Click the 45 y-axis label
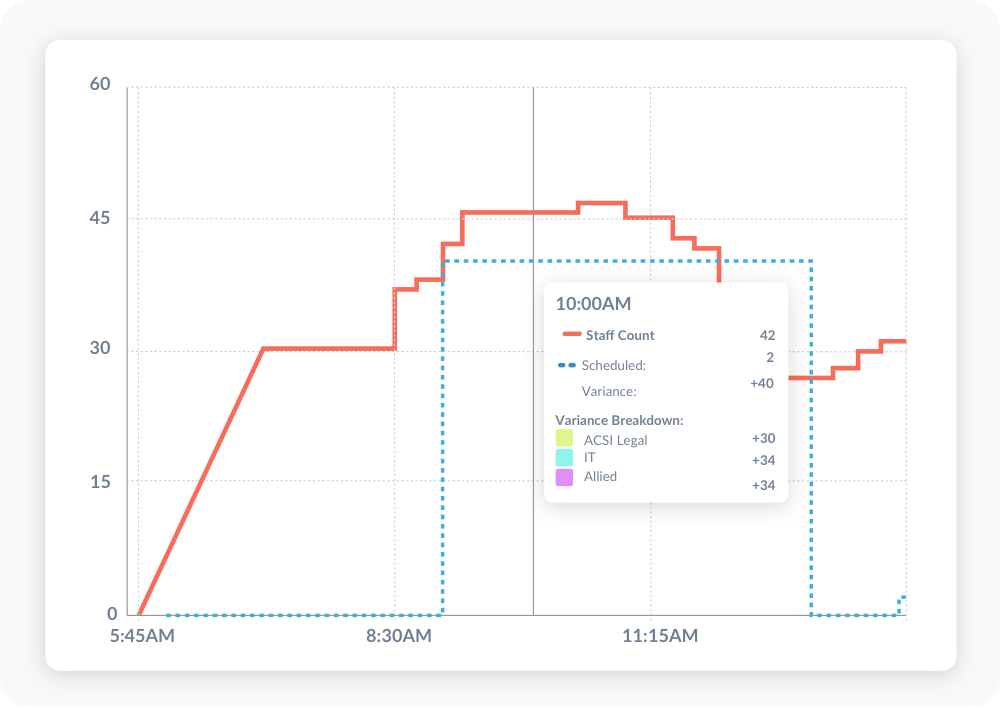 pos(100,218)
